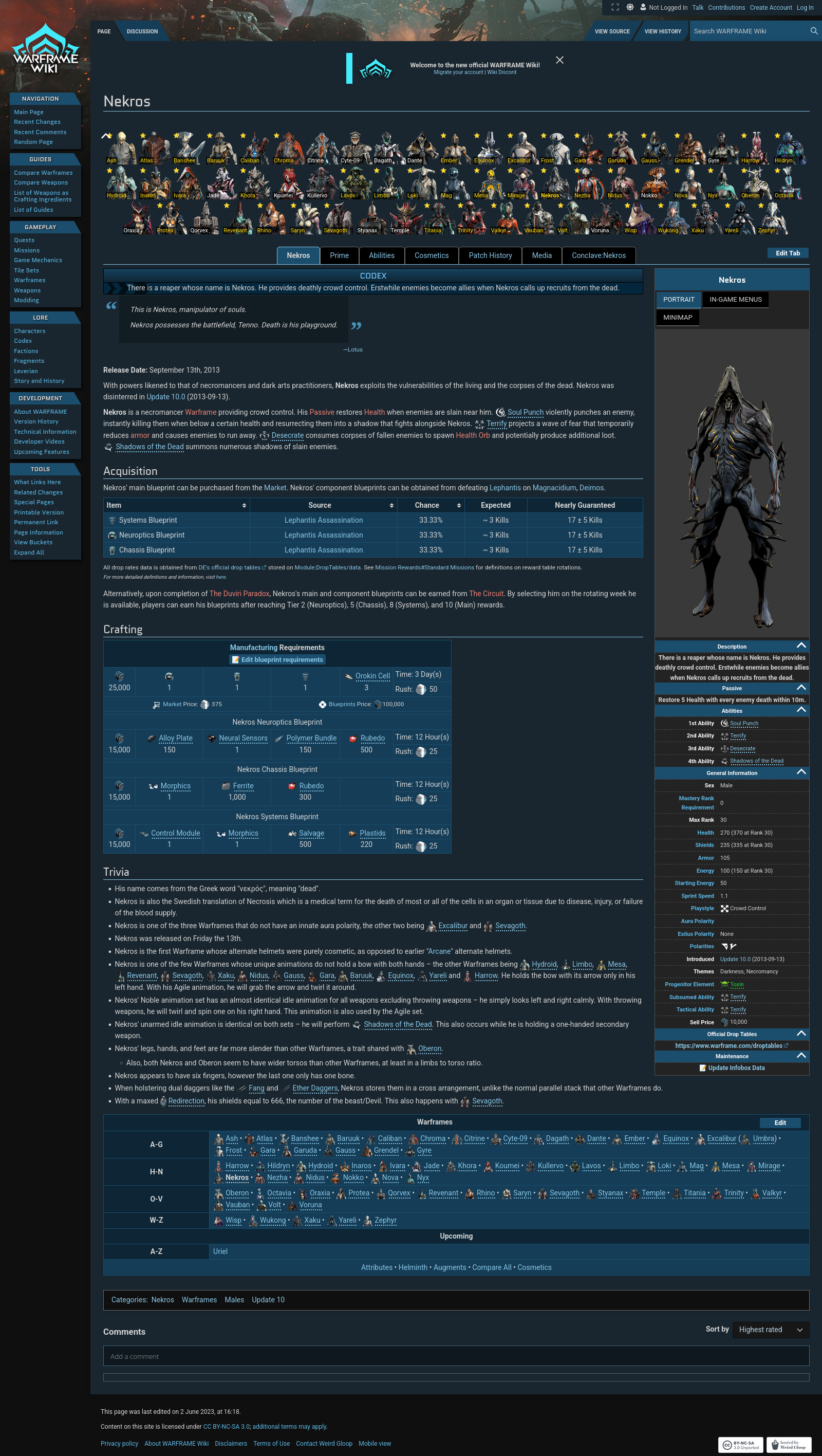Image resolution: width=822 pixels, height=1456 pixels.
Task: Collapse the warframe gallery with the top-left chevron
Action: point(106,136)
